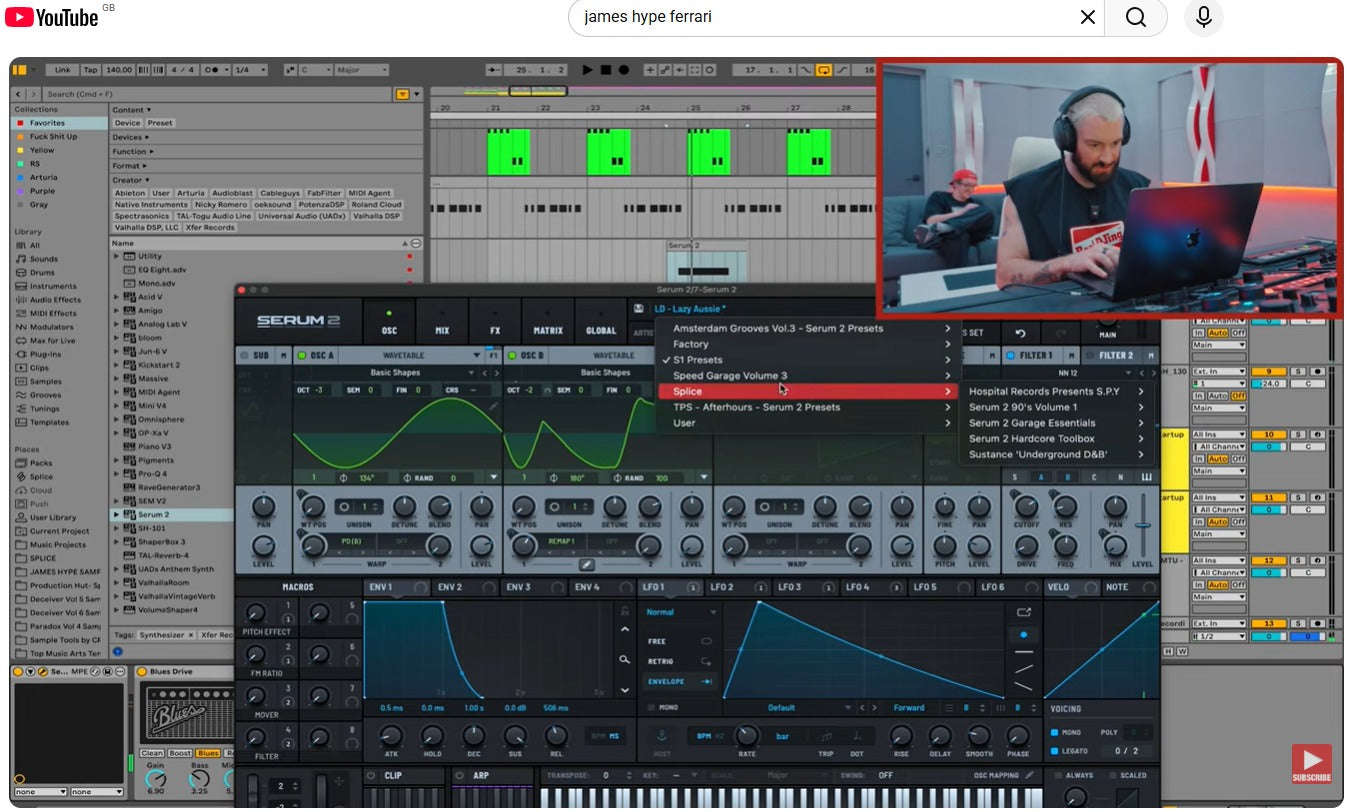
Task: Open Serum 2 Garage Essentials submenu
Action: [x=1056, y=423]
